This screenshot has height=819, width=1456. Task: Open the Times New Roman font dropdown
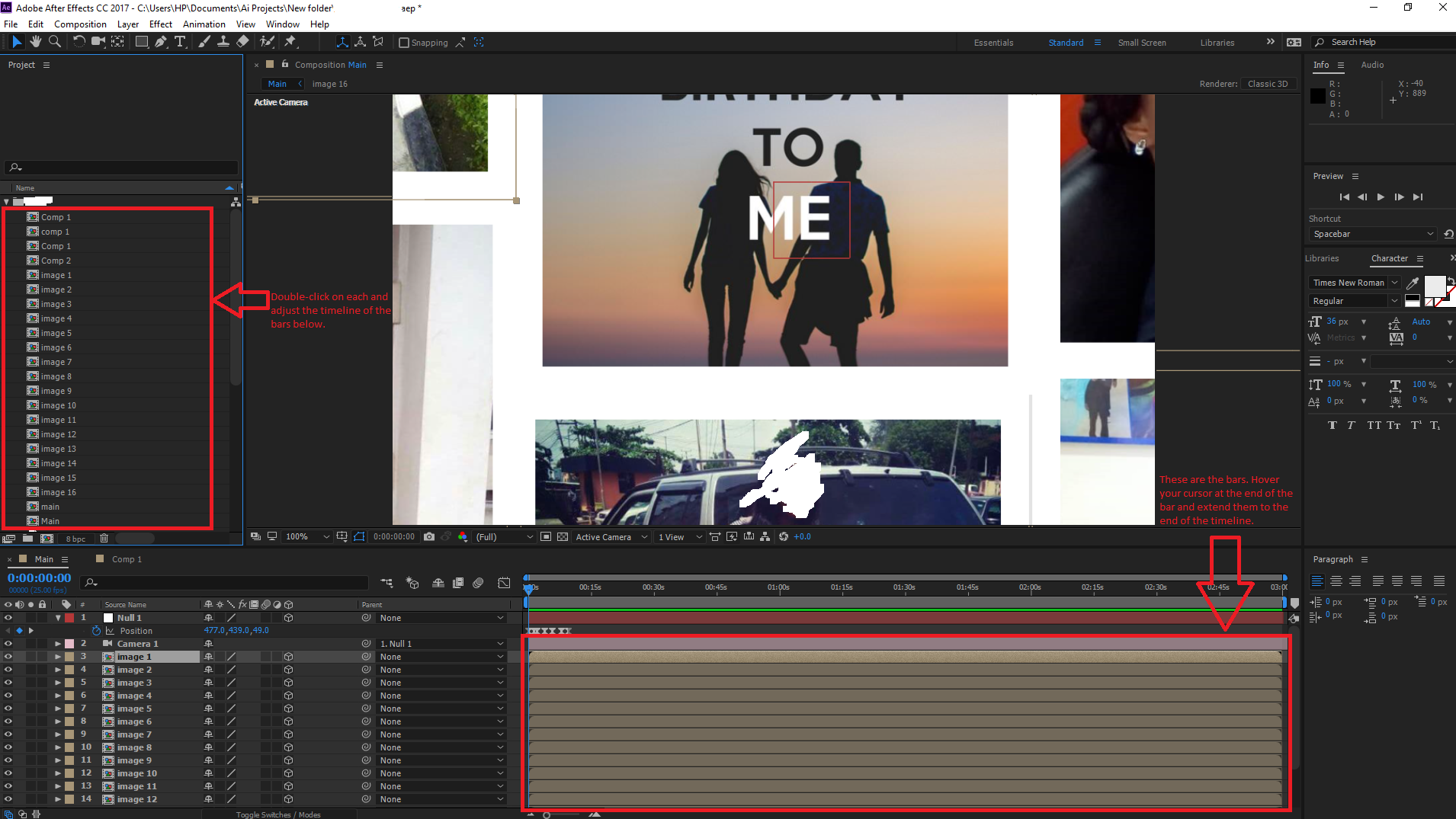[1355, 283]
